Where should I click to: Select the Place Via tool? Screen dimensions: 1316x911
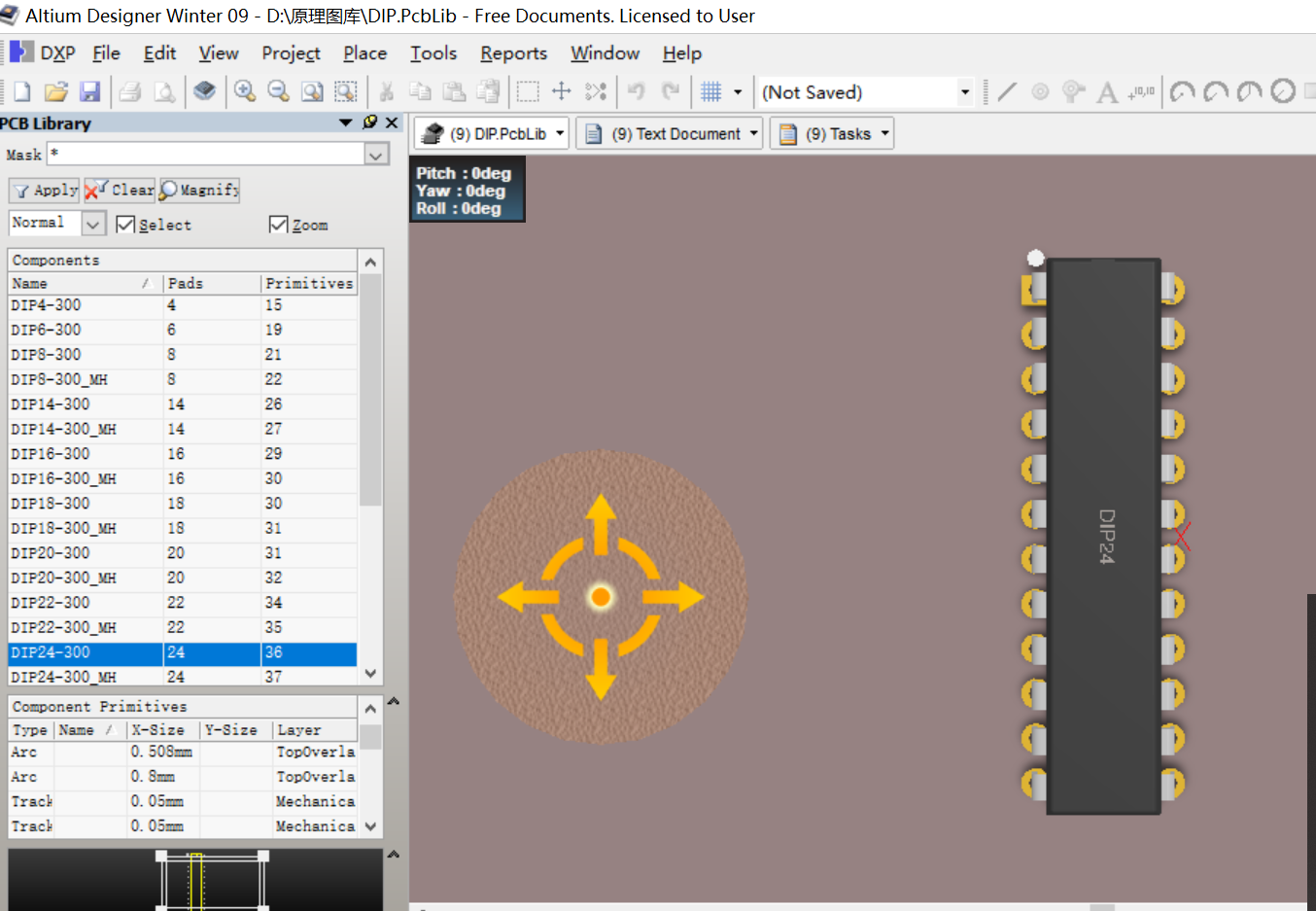coord(1073,91)
